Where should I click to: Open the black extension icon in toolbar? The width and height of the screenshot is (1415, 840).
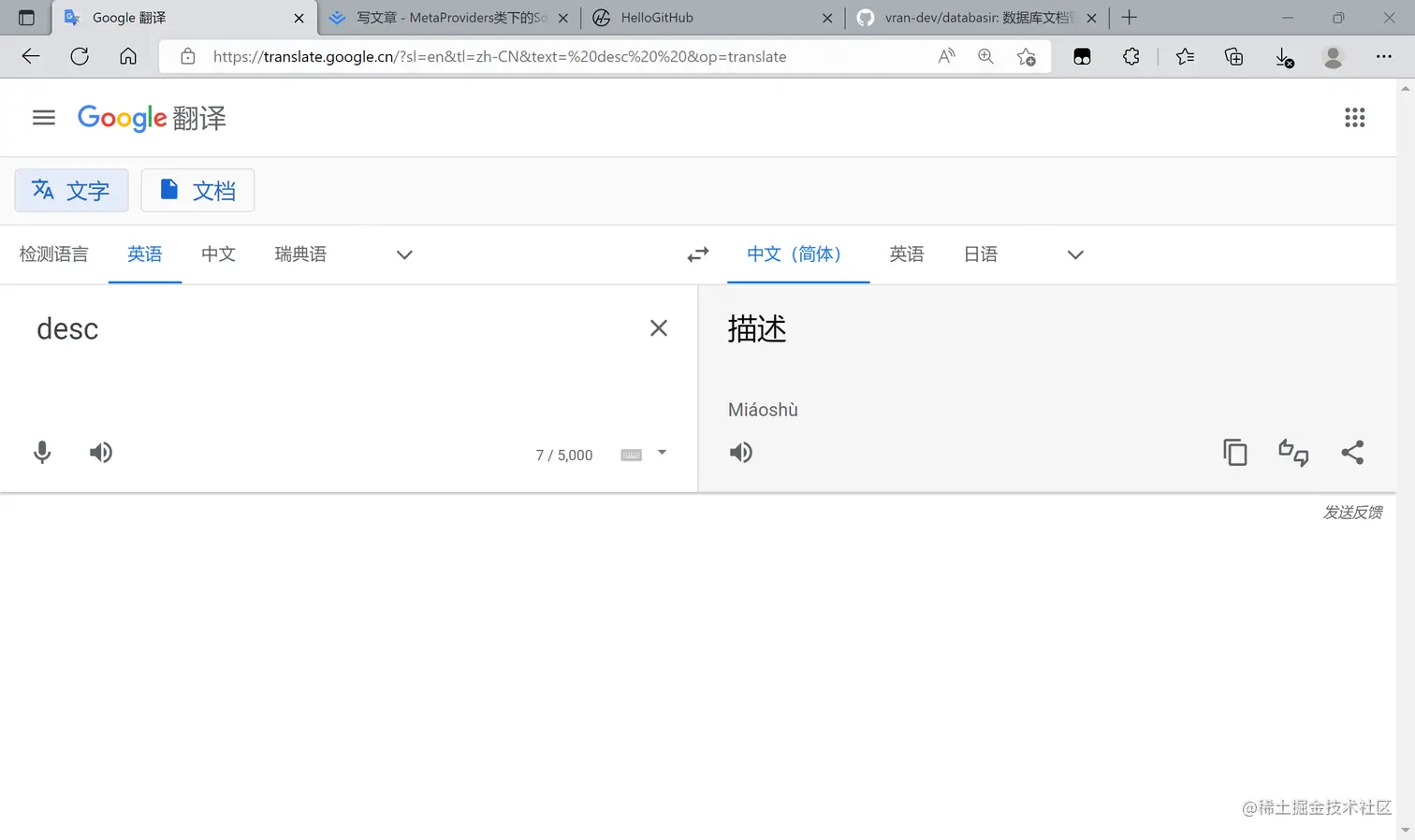pos(1083,56)
